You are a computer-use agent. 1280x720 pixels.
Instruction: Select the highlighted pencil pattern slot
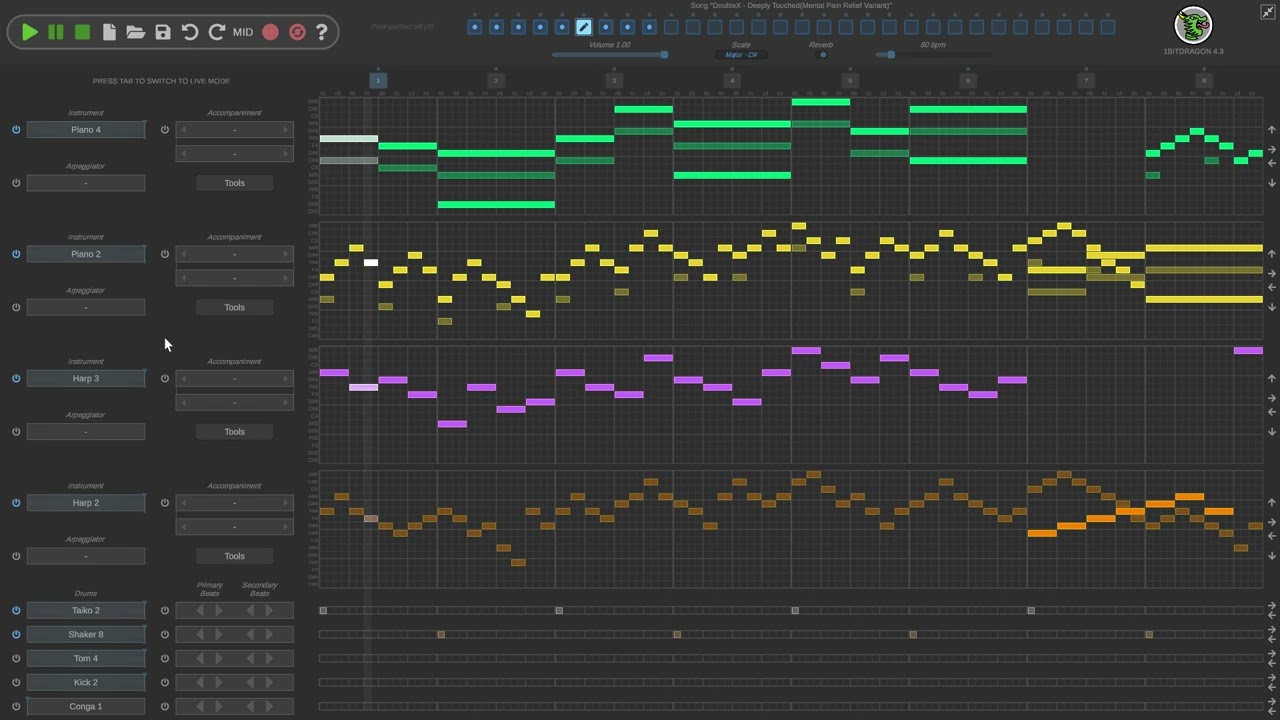(584, 27)
